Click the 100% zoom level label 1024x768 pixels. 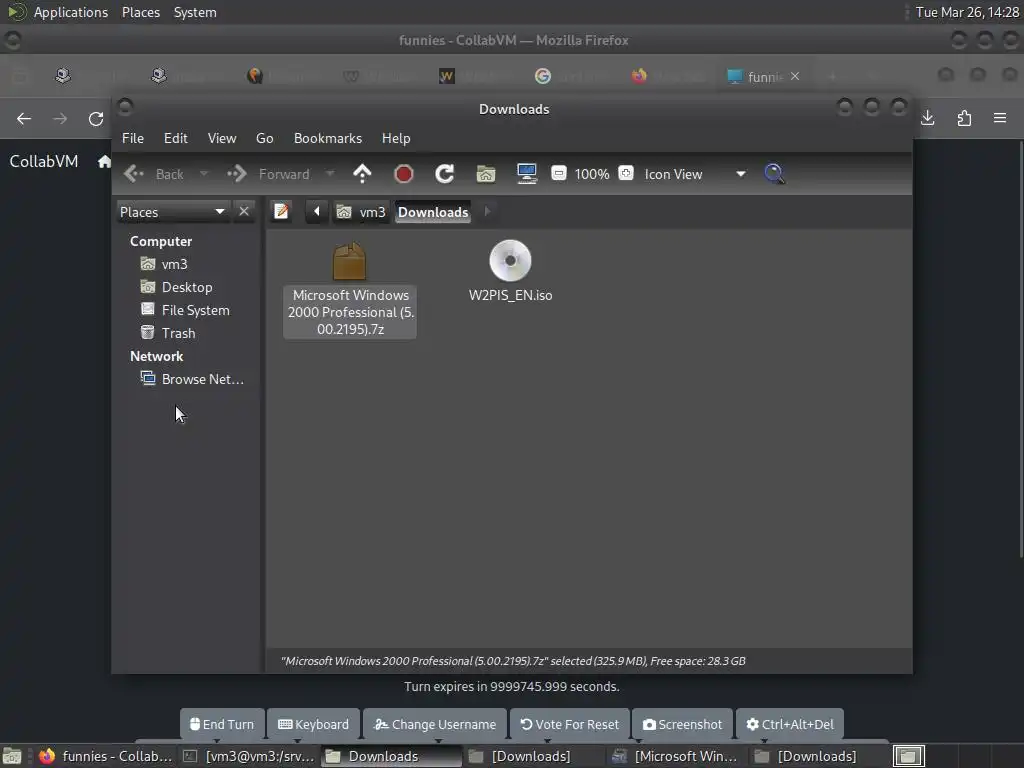coord(592,174)
